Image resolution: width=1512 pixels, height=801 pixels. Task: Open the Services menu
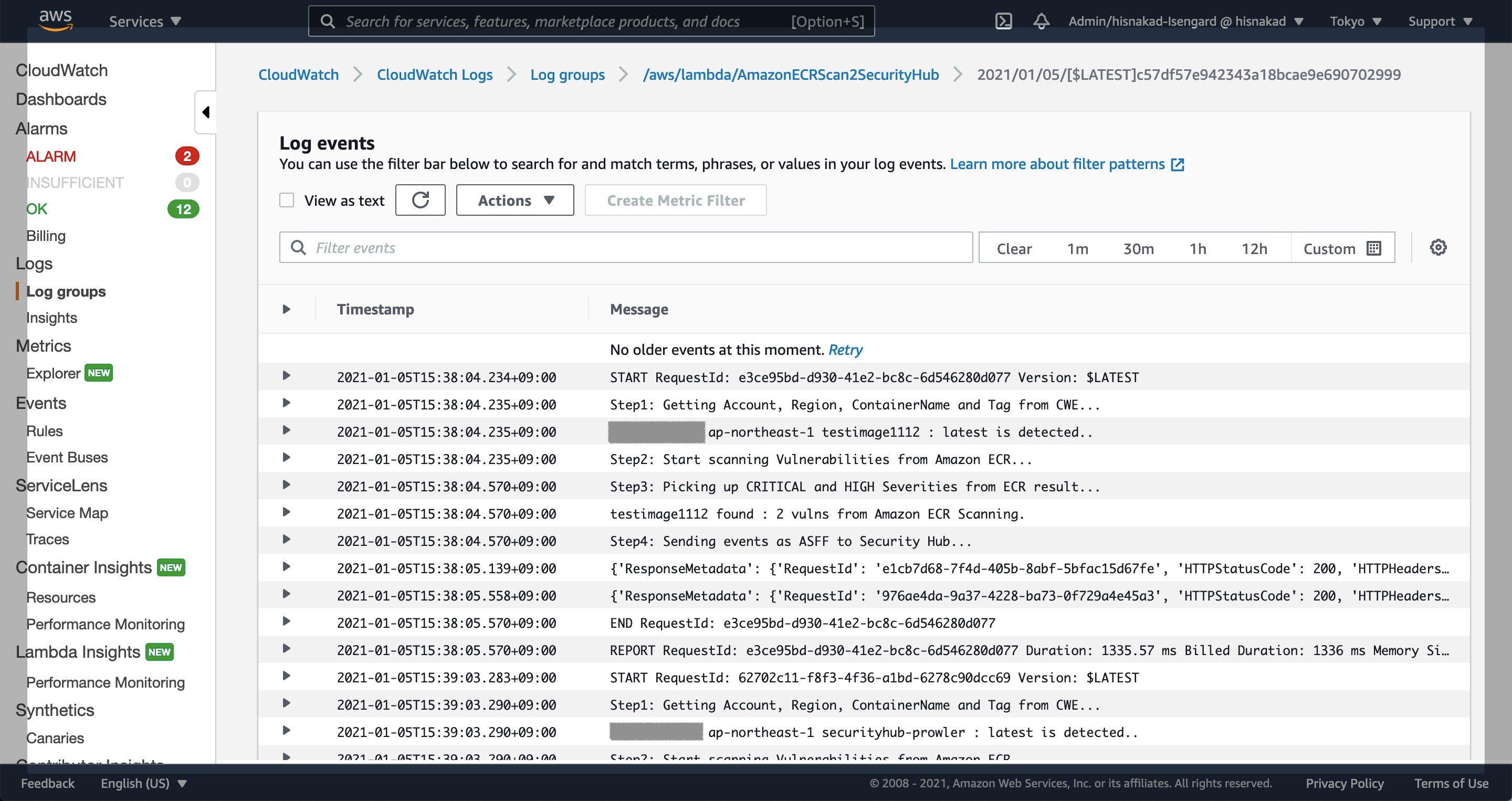[144, 22]
